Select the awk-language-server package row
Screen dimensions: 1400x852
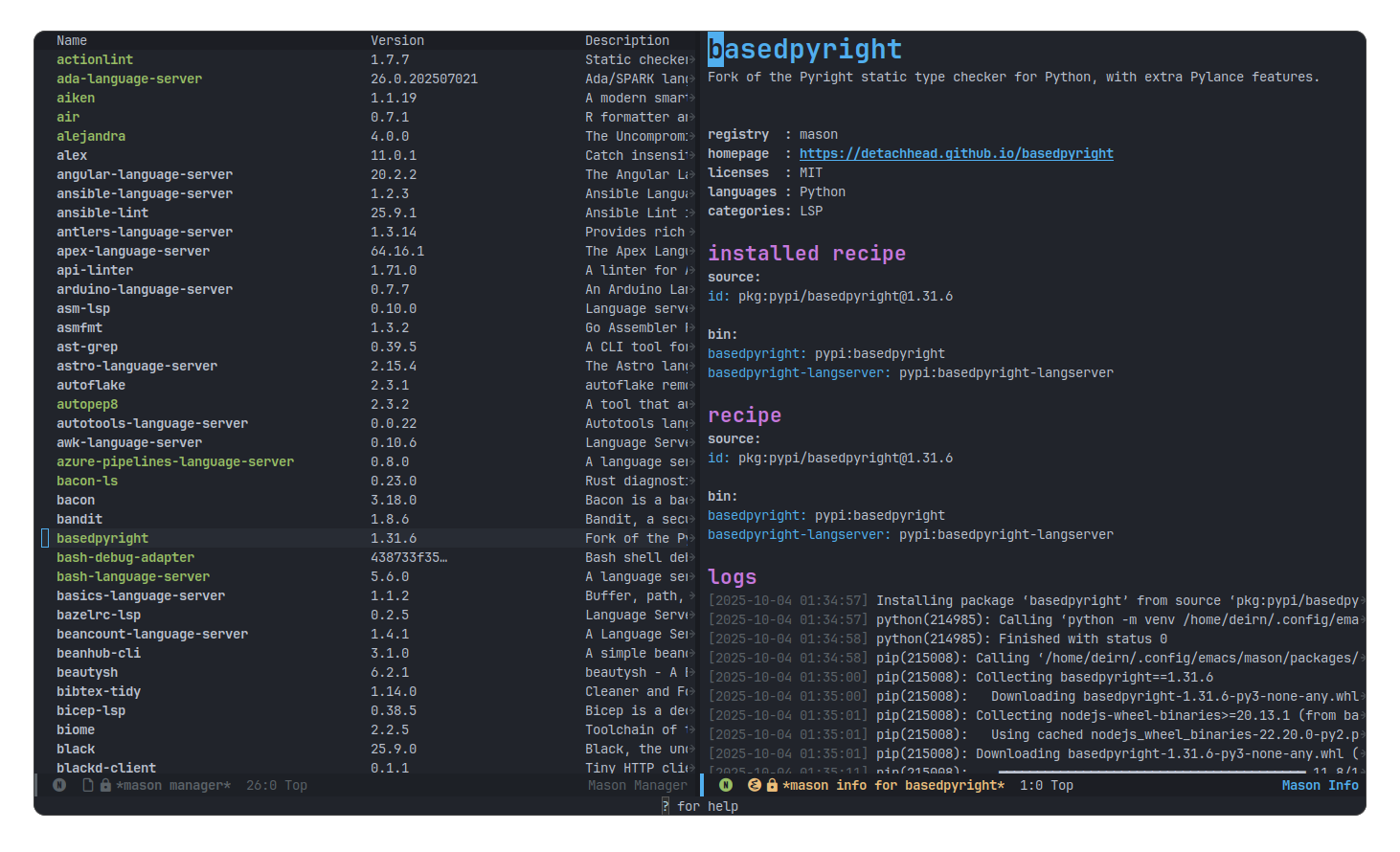pos(368,442)
